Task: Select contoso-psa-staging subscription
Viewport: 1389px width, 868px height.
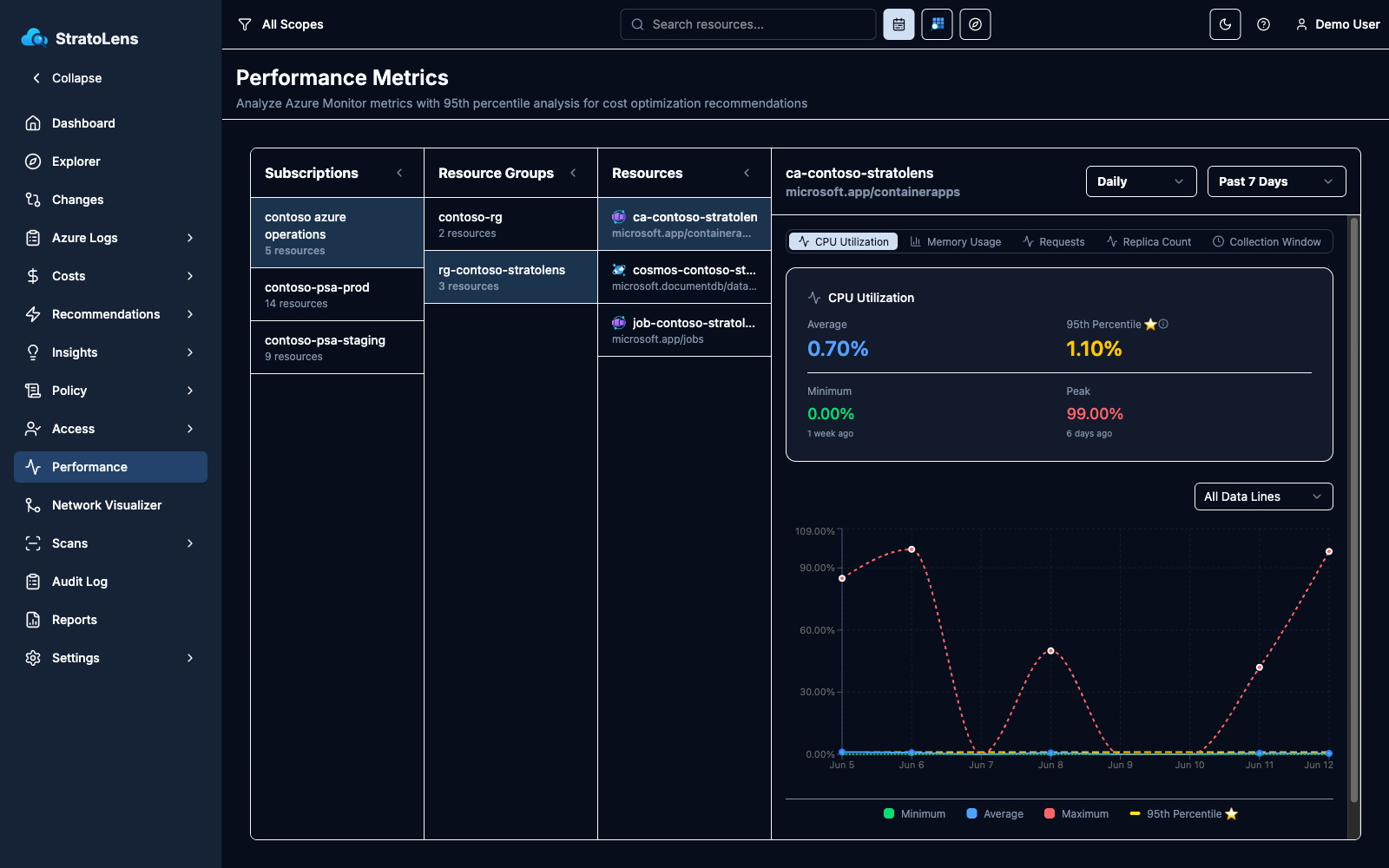Action: [x=337, y=347]
